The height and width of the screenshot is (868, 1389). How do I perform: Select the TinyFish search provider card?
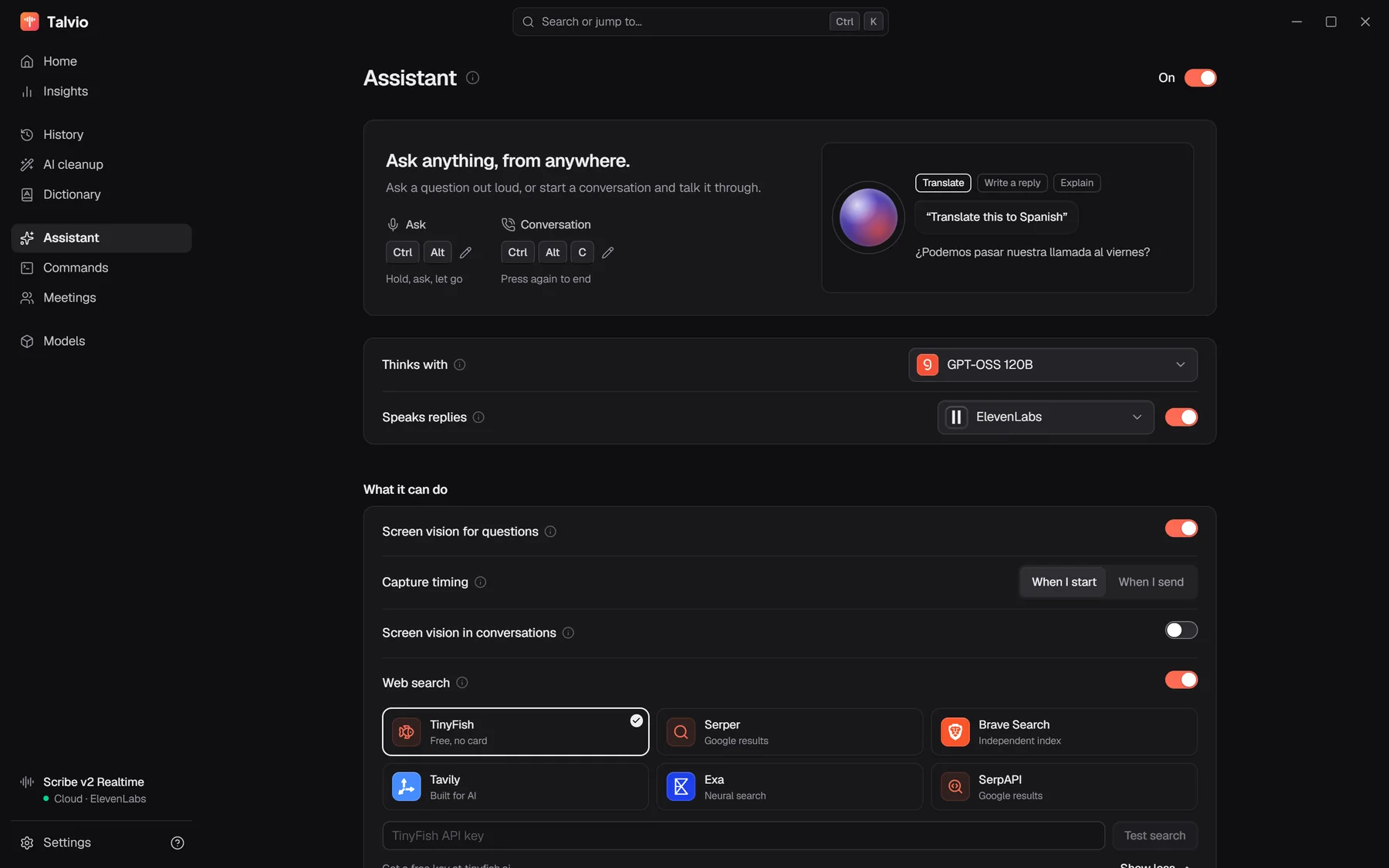515,732
